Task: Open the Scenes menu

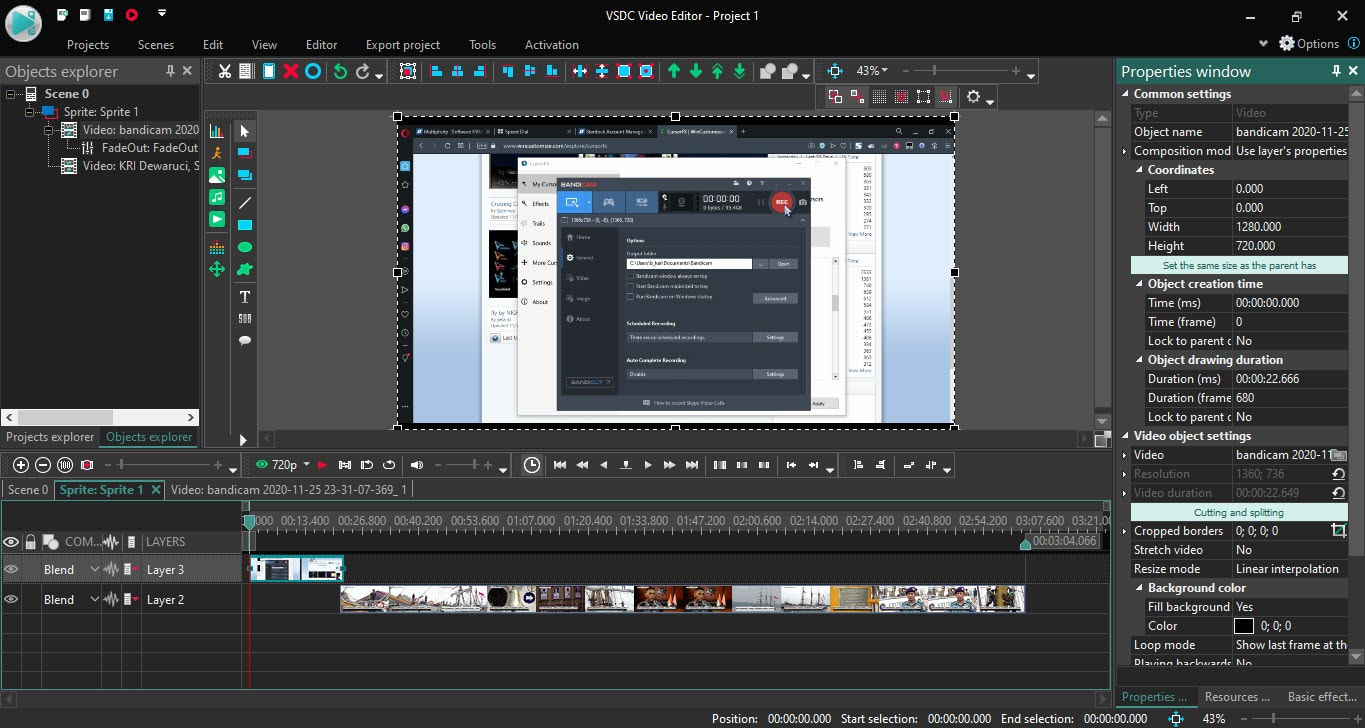Action: coord(155,45)
